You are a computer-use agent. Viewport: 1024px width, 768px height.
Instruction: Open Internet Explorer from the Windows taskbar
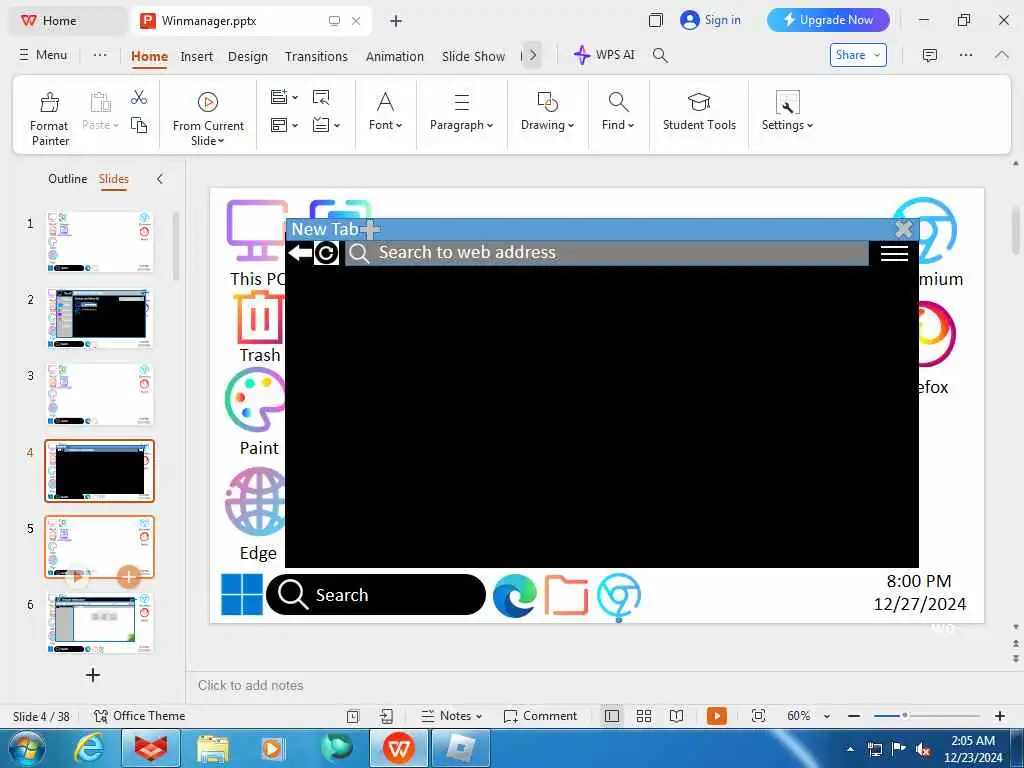coord(88,748)
